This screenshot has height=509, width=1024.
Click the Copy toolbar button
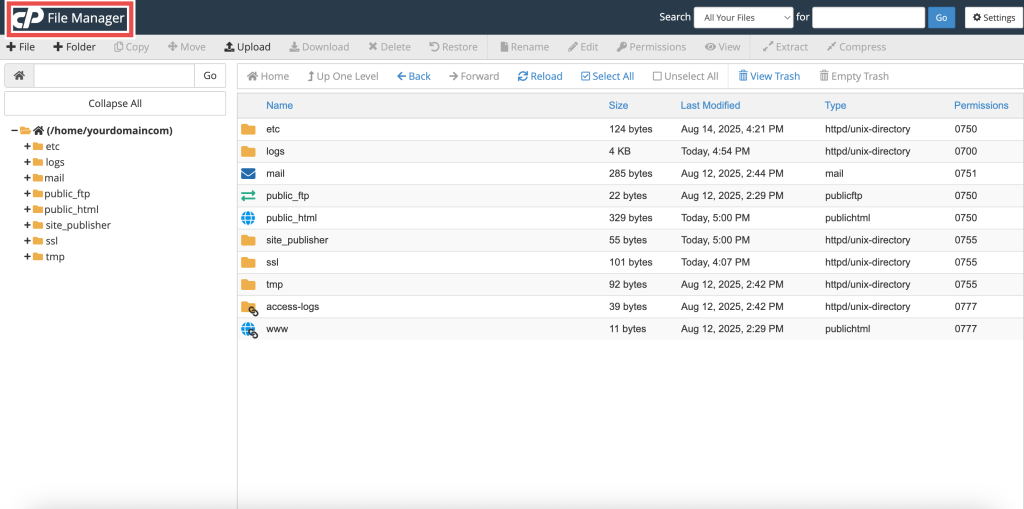coord(131,47)
